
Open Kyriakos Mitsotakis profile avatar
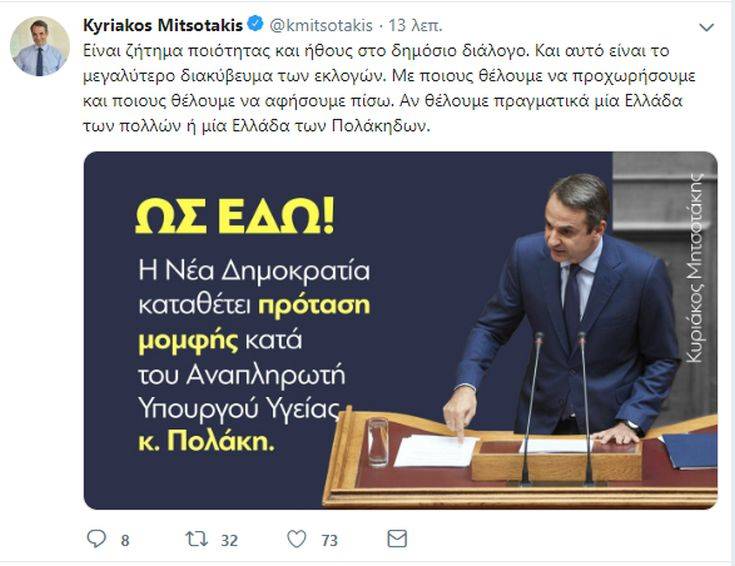click(x=40, y=46)
